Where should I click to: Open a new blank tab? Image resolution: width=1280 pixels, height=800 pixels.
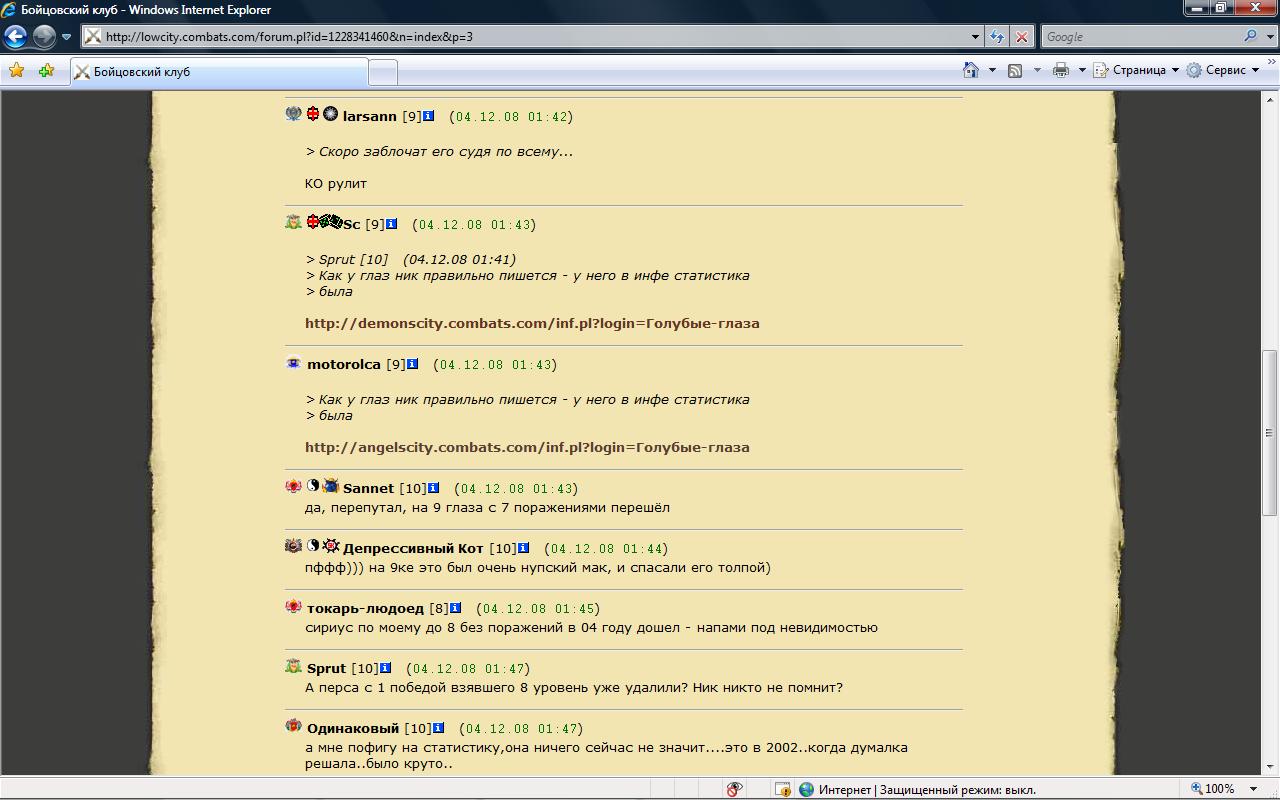tap(383, 72)
